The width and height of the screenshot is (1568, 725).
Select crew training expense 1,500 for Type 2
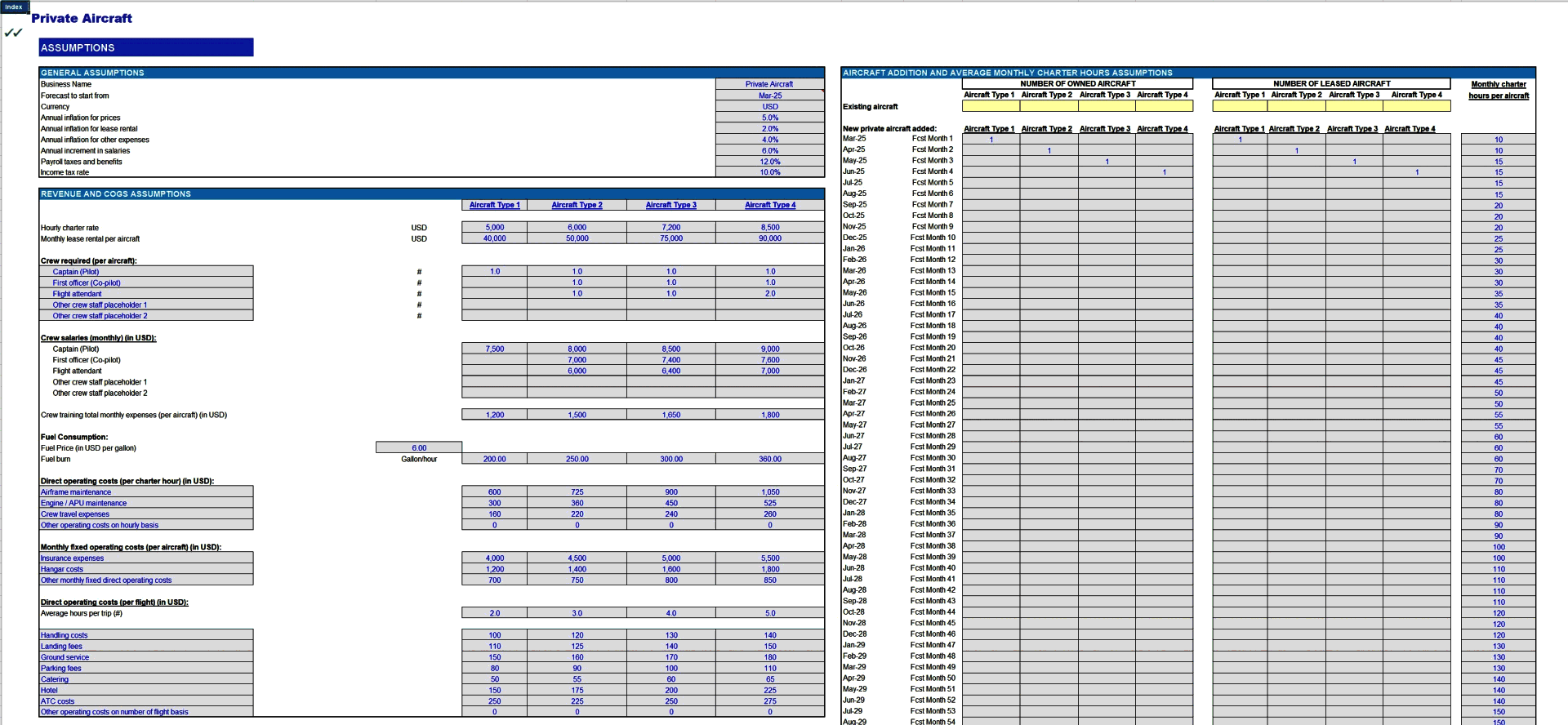[x=577, y=415]
